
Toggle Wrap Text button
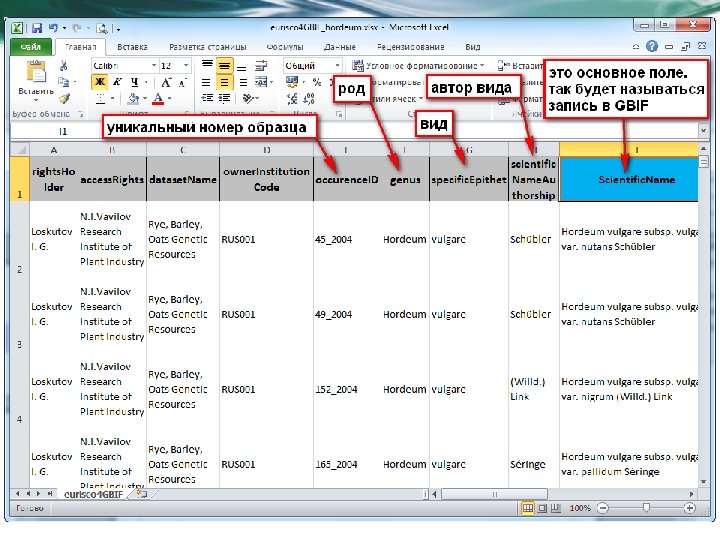(x=261, y=66)
